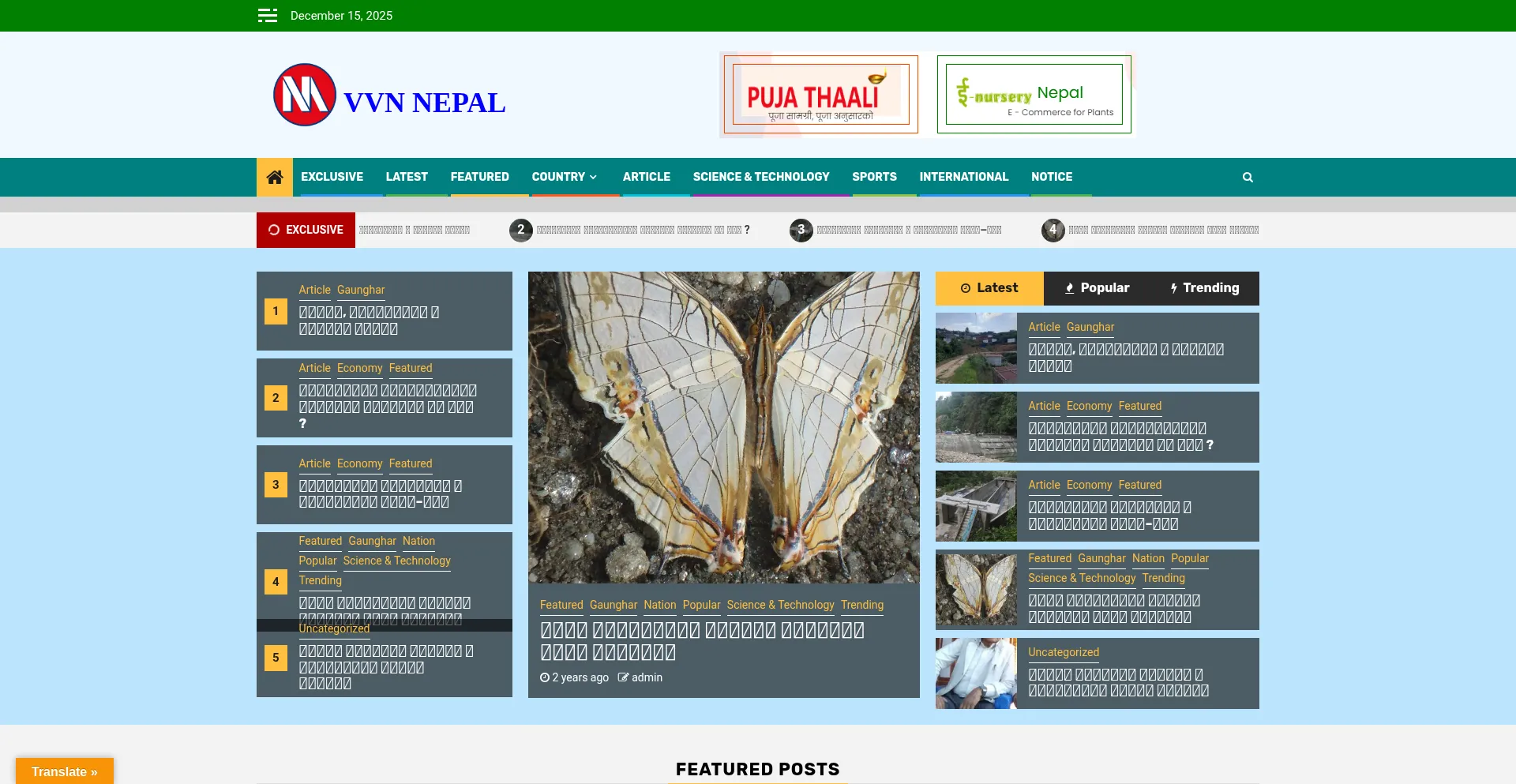
Task: Click the author pencil icon beside admin
Action: point(623,677)
